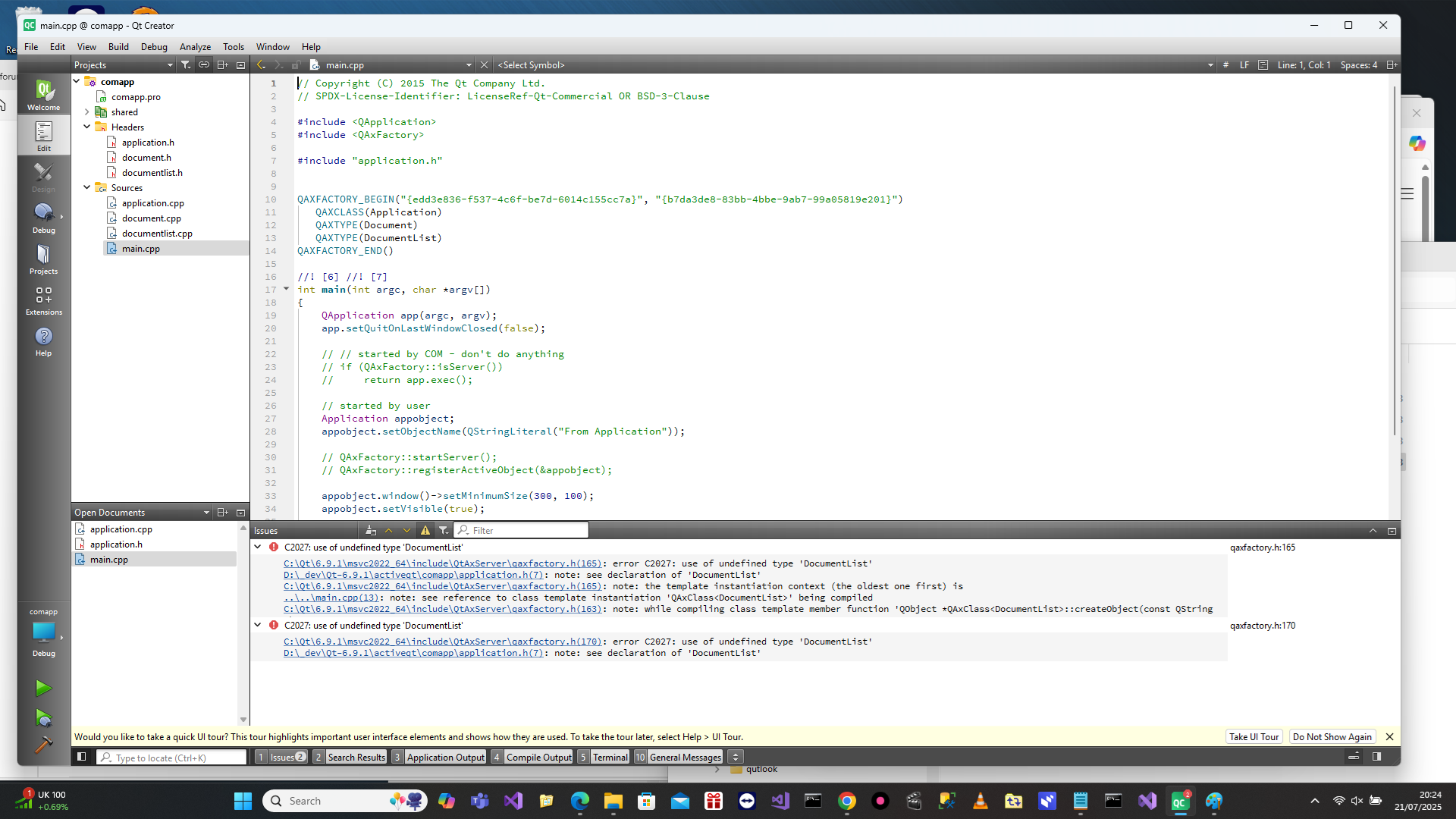The width and height of the screenshot is (1456, 819).
Task: Toggle the right sidebar visibility
Action: click(x=1376, y=757)
